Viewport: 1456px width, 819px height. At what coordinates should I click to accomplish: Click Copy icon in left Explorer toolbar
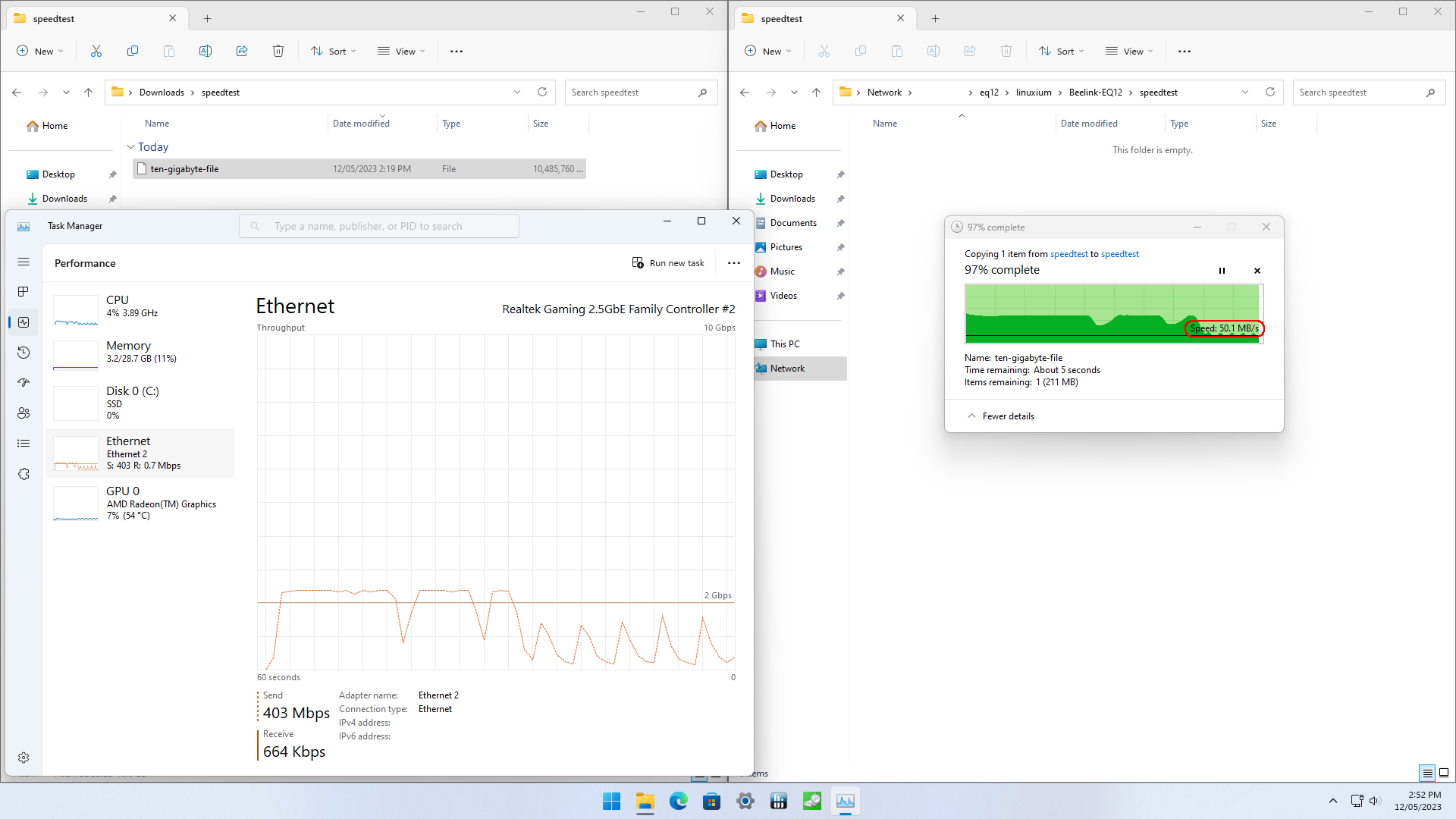(x=133, y=51)
